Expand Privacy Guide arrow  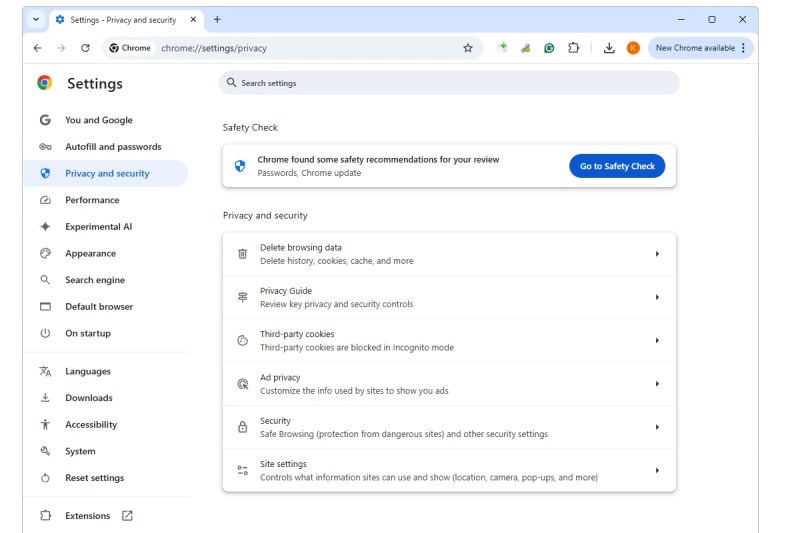[x=657, y=297]
